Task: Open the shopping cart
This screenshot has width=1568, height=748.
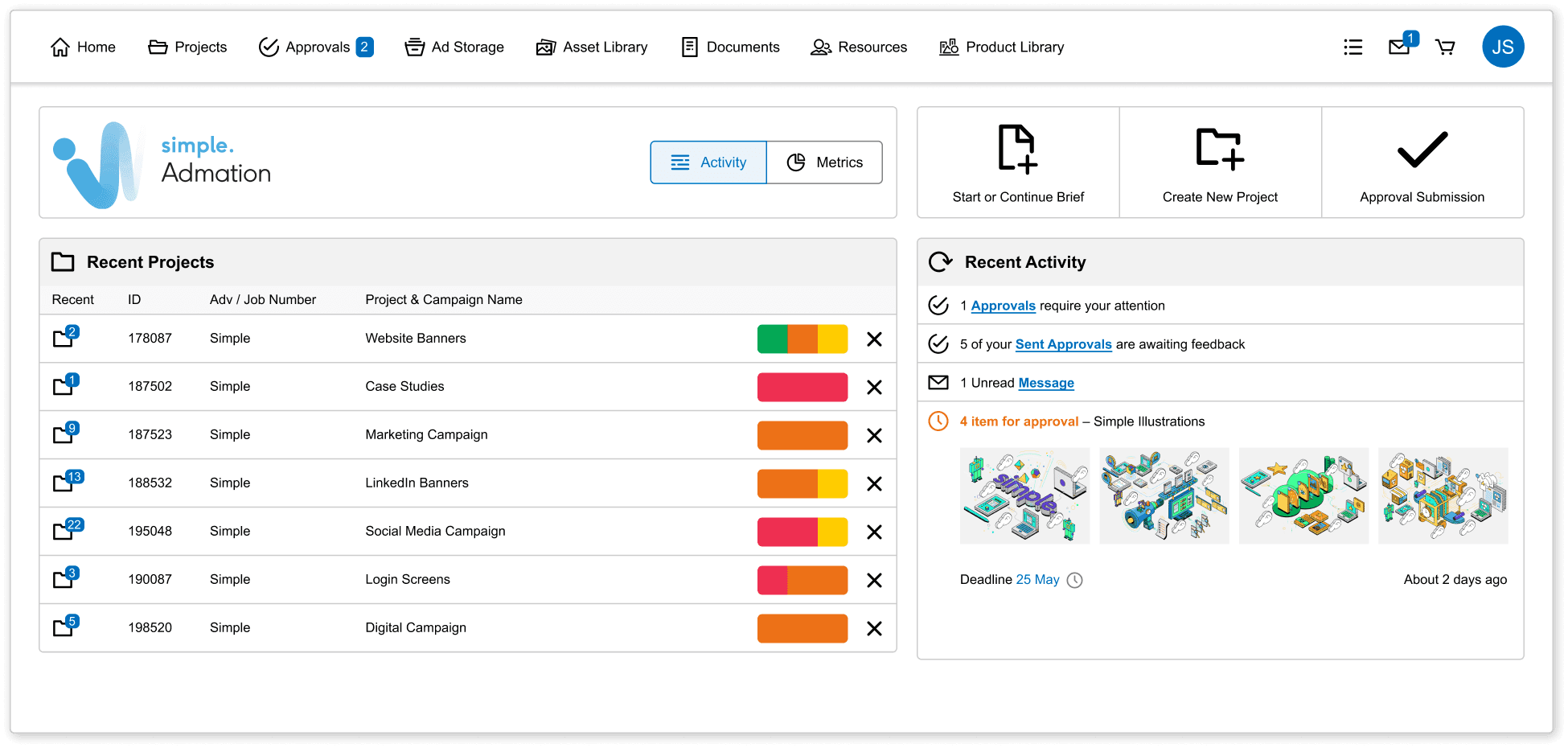Action: tap(1445, 47)
